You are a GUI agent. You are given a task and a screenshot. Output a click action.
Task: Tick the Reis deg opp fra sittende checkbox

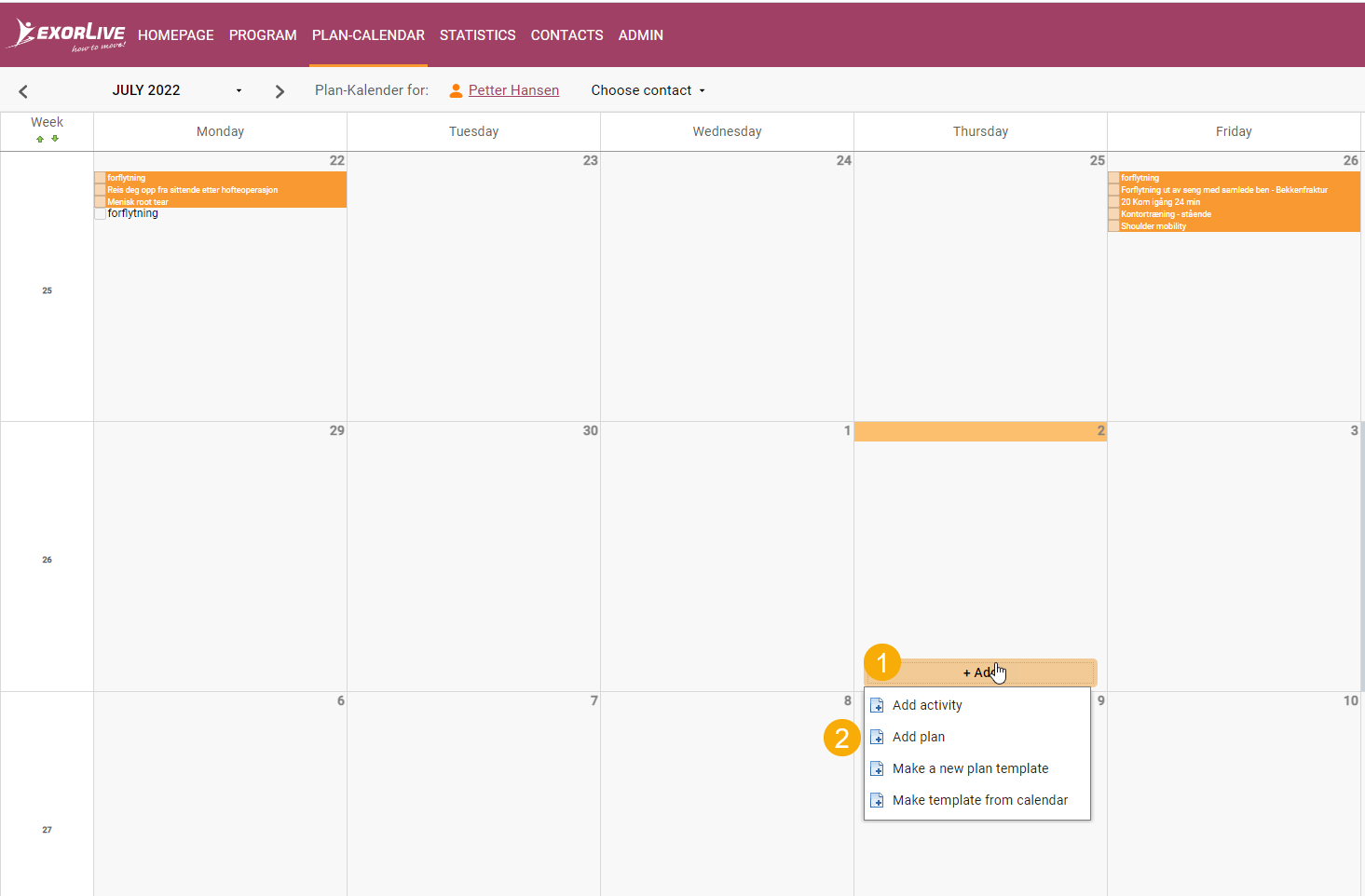(100, 190)
